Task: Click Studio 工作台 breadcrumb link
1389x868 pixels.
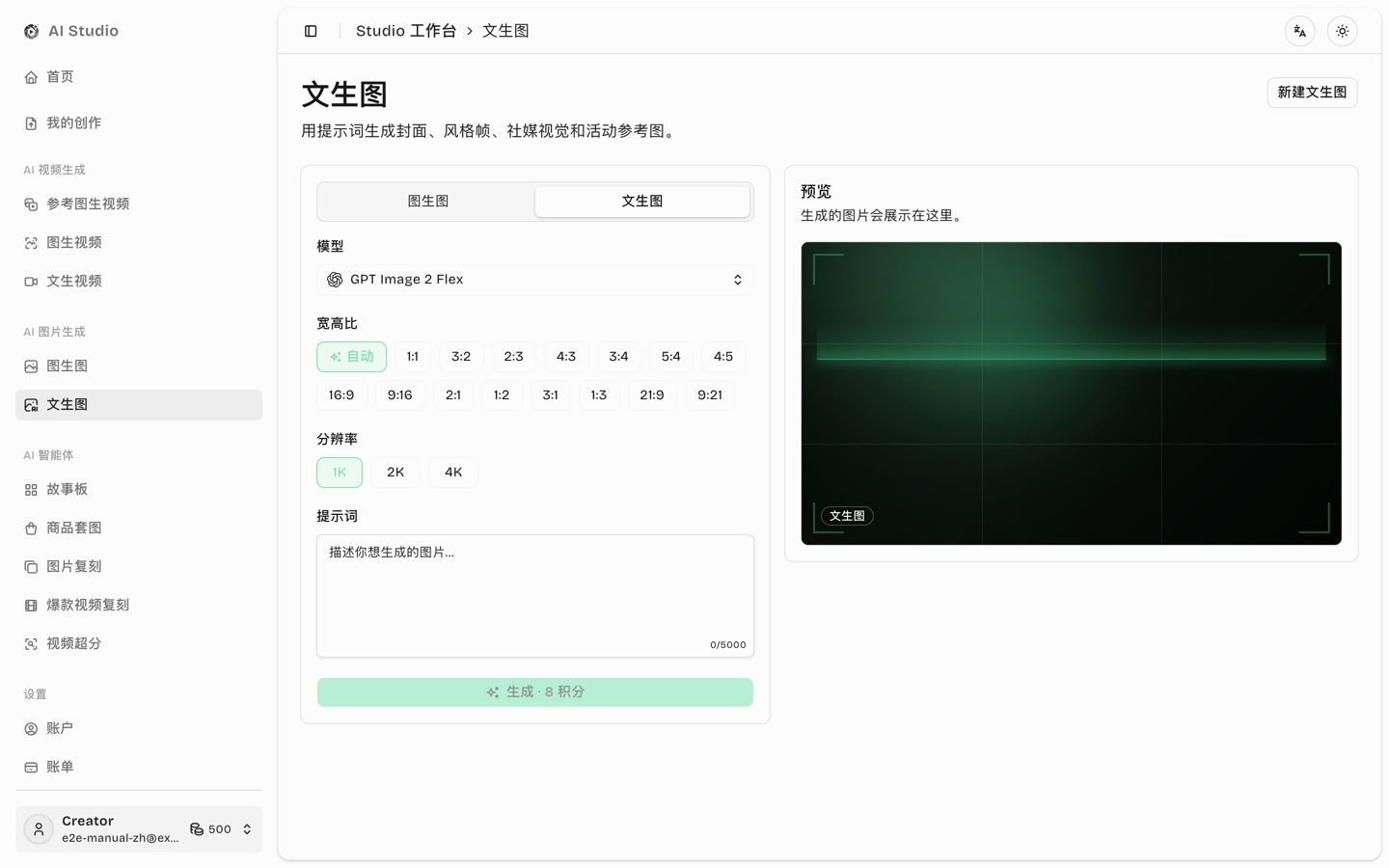Action: (406, 31)
